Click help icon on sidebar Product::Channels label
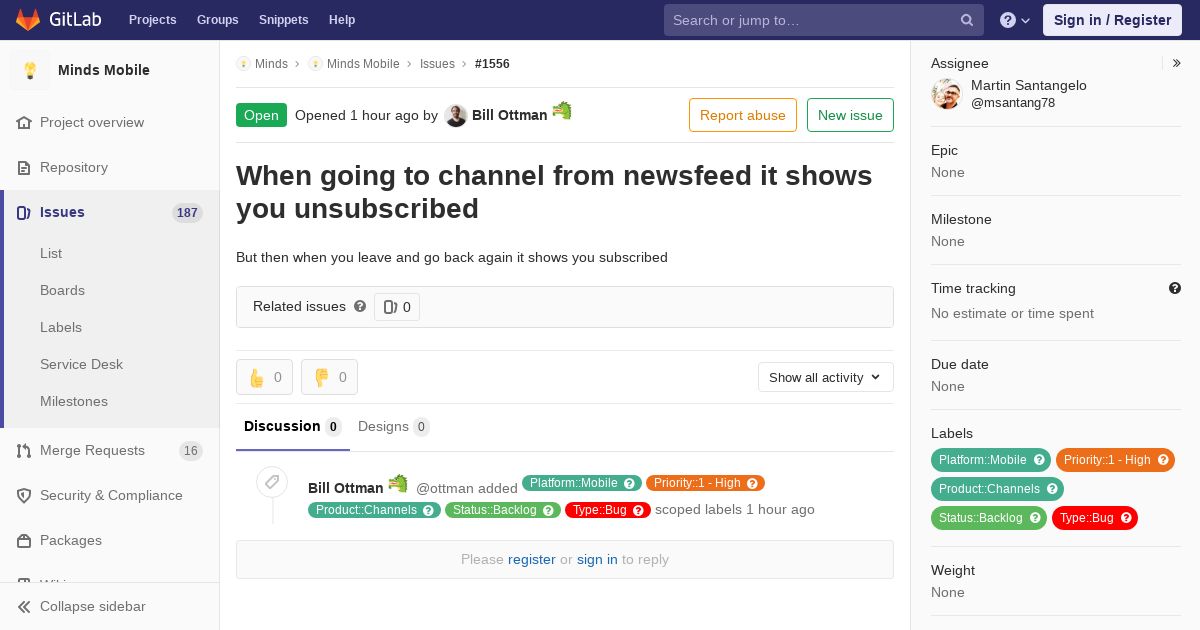Image resolution: width=1200 pixels, height=630 pixels. 1052,489
